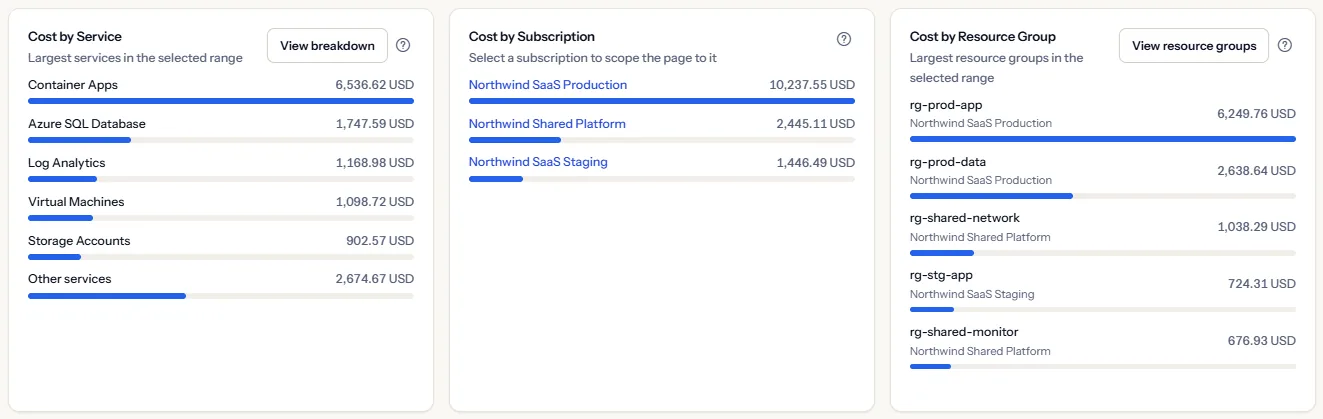Click the 1,168.98 USD amount
Image resolution: width=1323 pixels, height=419 pixels.
pos(375,163)
